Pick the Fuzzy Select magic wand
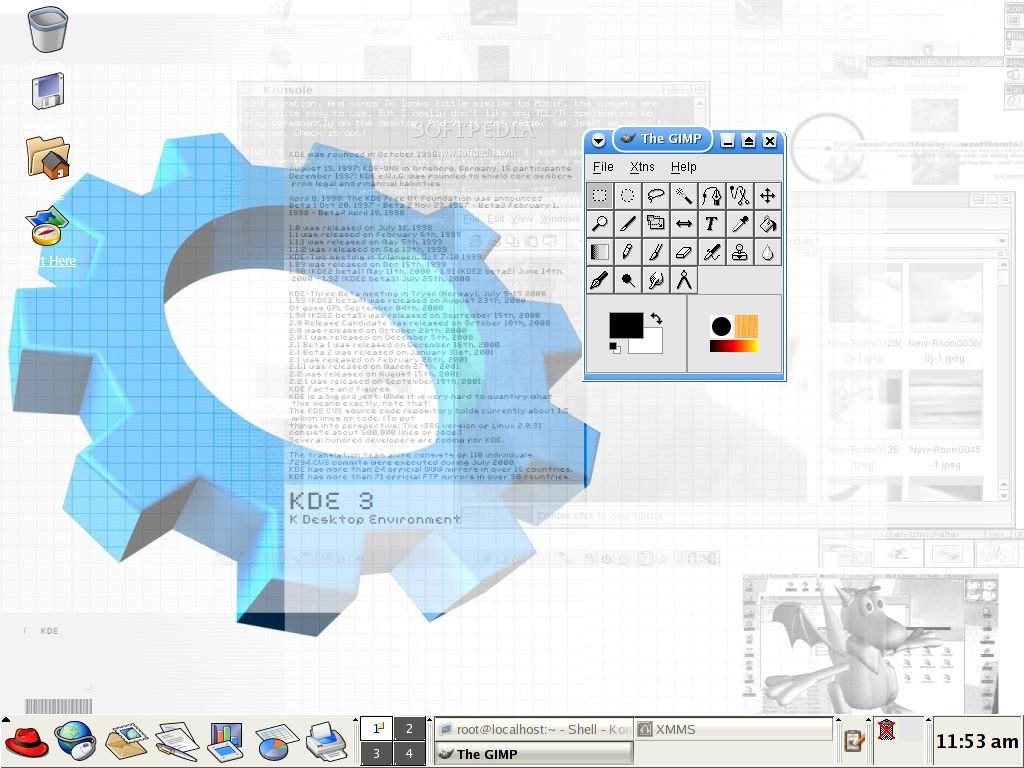Screen dimensions: 1024x768 point(684,195)
